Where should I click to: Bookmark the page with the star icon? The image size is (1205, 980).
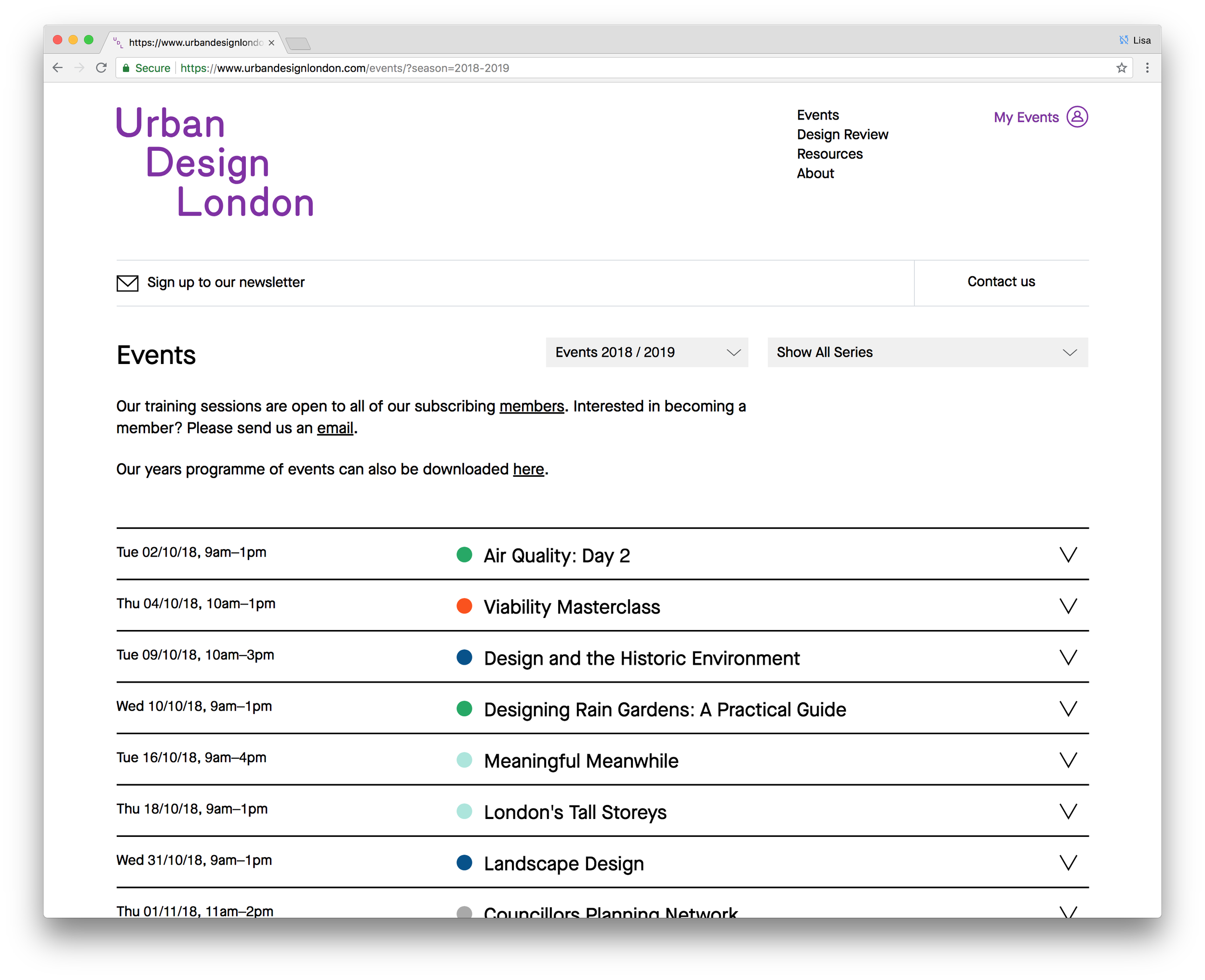(1122, 68)
